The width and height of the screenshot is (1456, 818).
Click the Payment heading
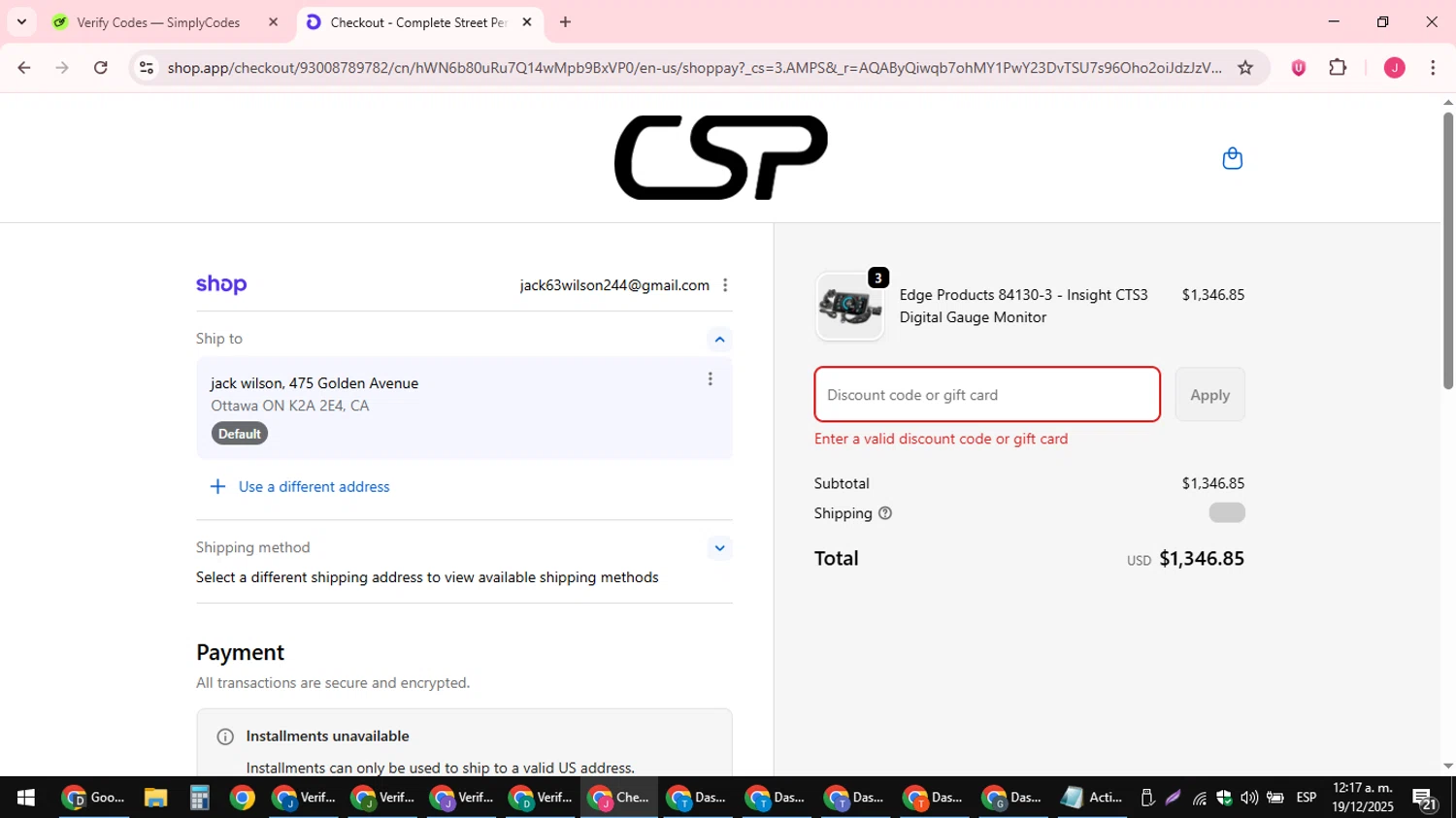240,652
